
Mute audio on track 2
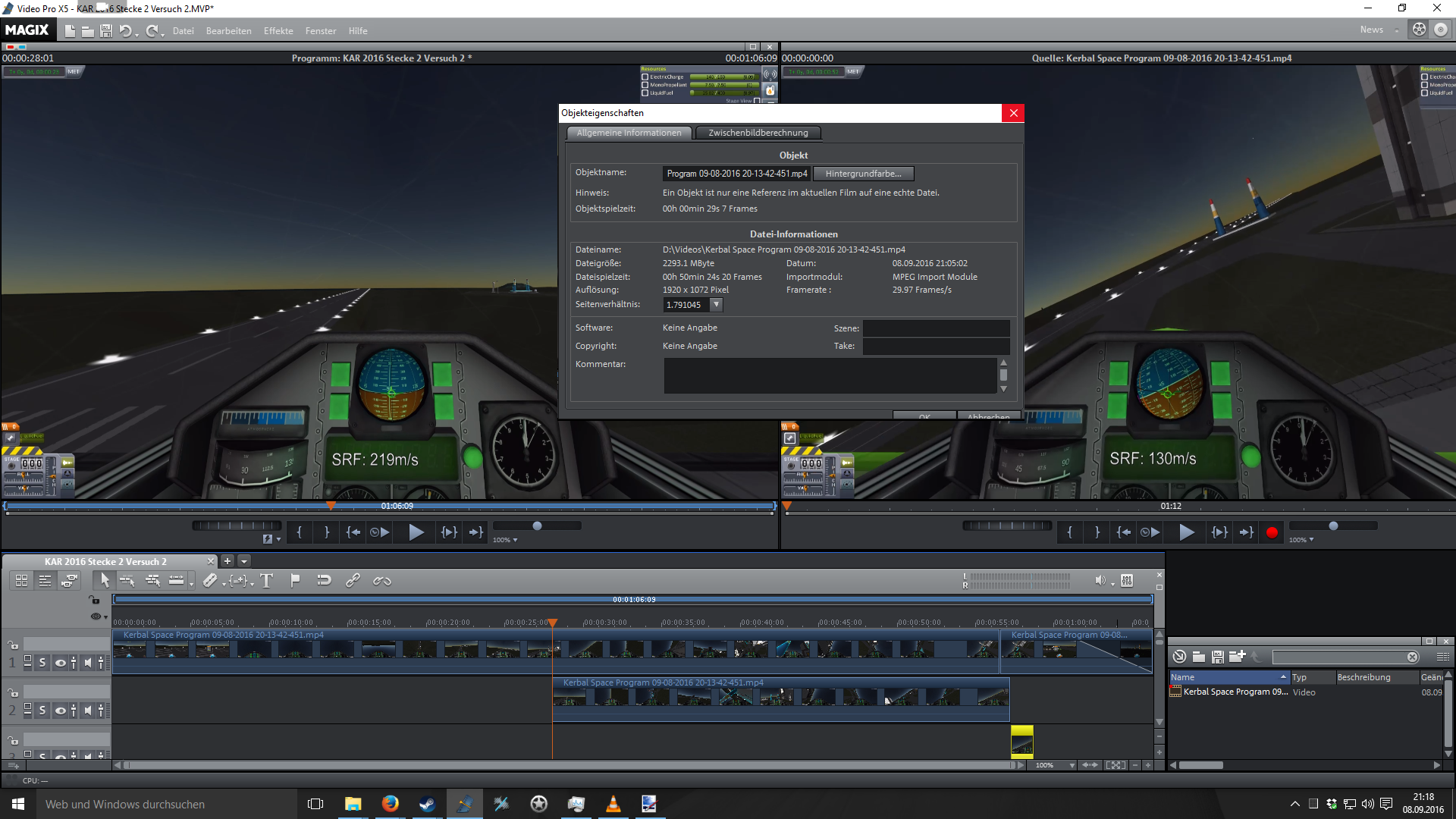[x=88, y=711]
